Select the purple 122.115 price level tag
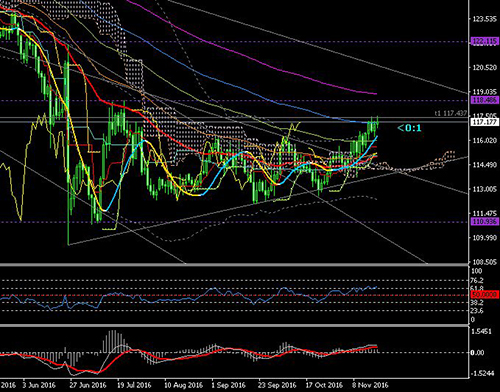500x392 pixels. click(x=485, y=41)
